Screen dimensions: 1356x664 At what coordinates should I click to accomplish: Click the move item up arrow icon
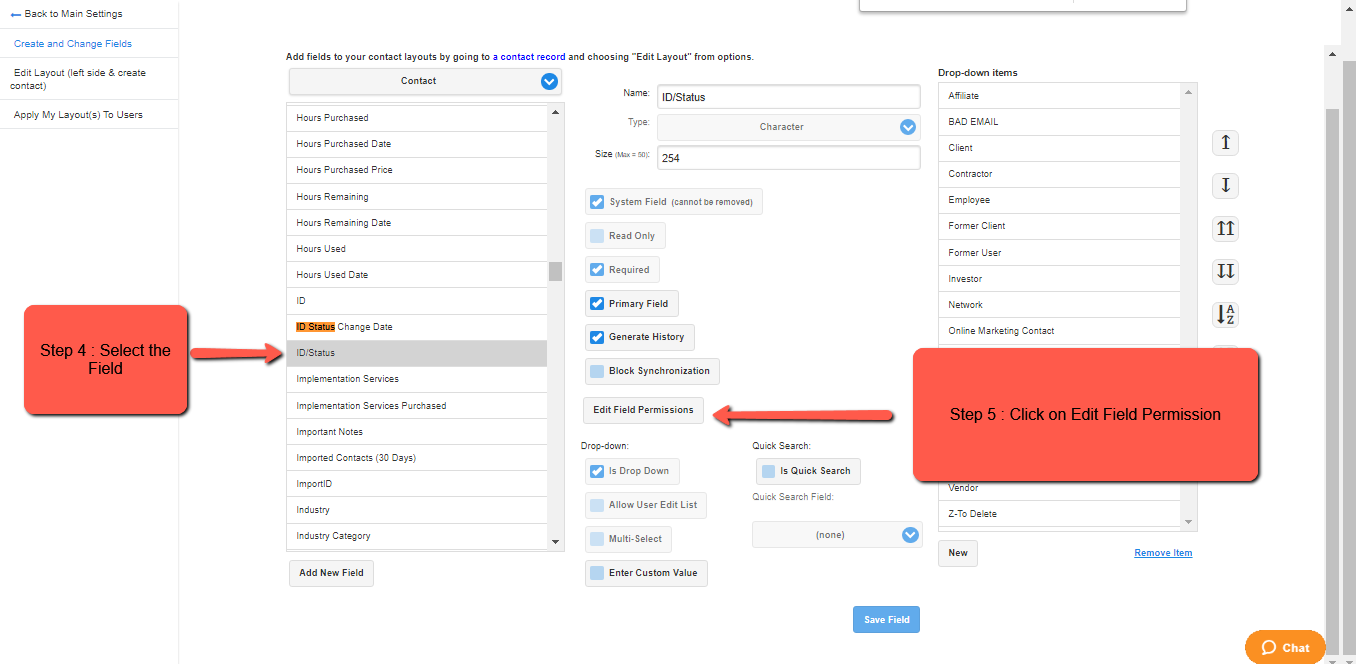[x=1225, y=143]
